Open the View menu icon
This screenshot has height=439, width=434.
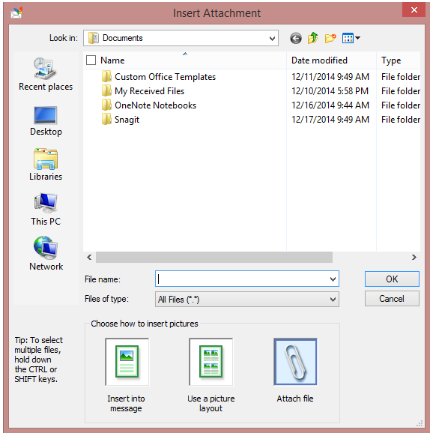(x=351, y=38)
